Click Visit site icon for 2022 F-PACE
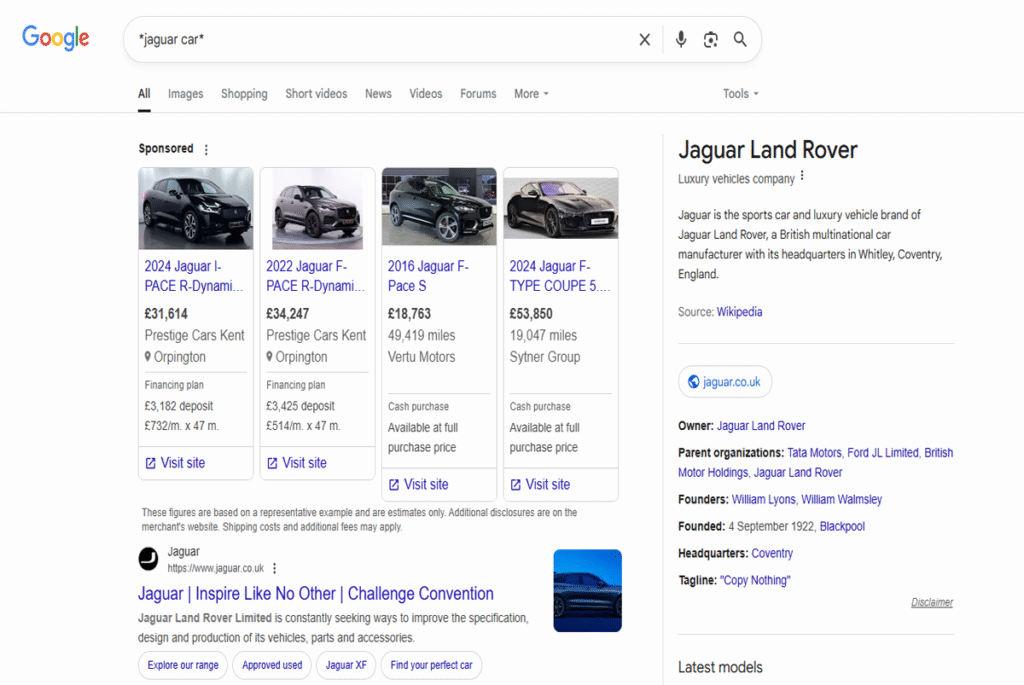The image size is (1024, 685). click(272, 463)
